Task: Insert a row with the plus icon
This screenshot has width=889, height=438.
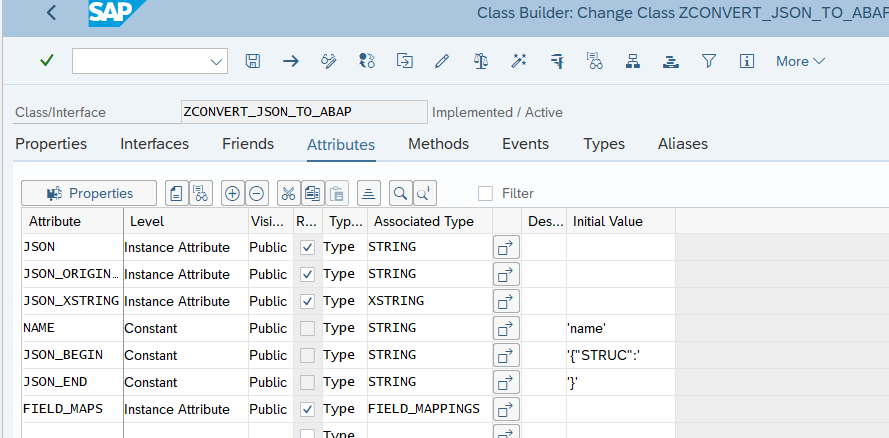Action: click(232, 194)
